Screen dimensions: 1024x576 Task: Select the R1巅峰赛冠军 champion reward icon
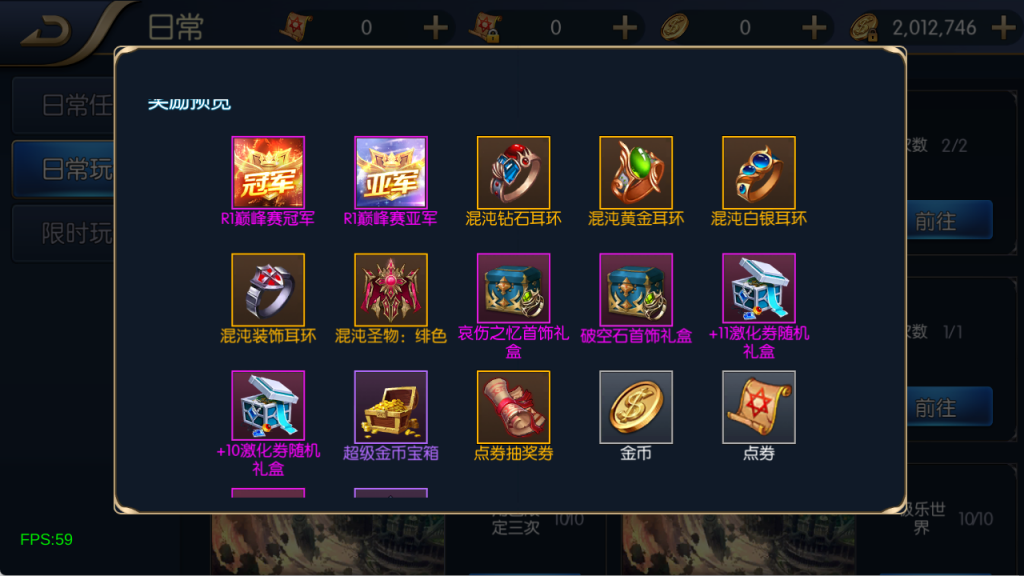[268, 172]
